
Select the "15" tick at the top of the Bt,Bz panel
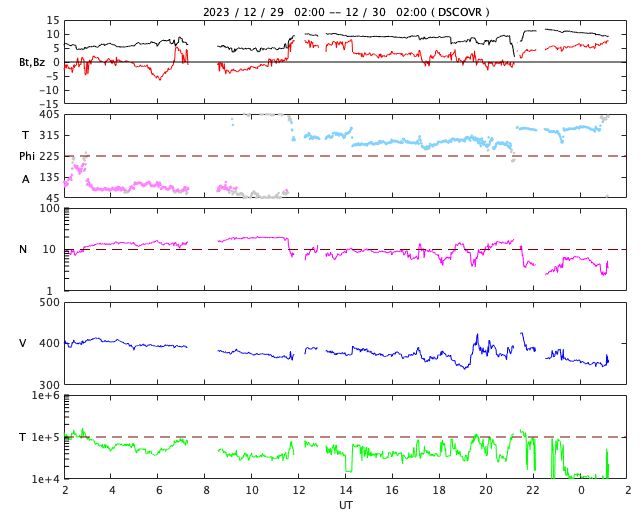click(x=53, y=20)
